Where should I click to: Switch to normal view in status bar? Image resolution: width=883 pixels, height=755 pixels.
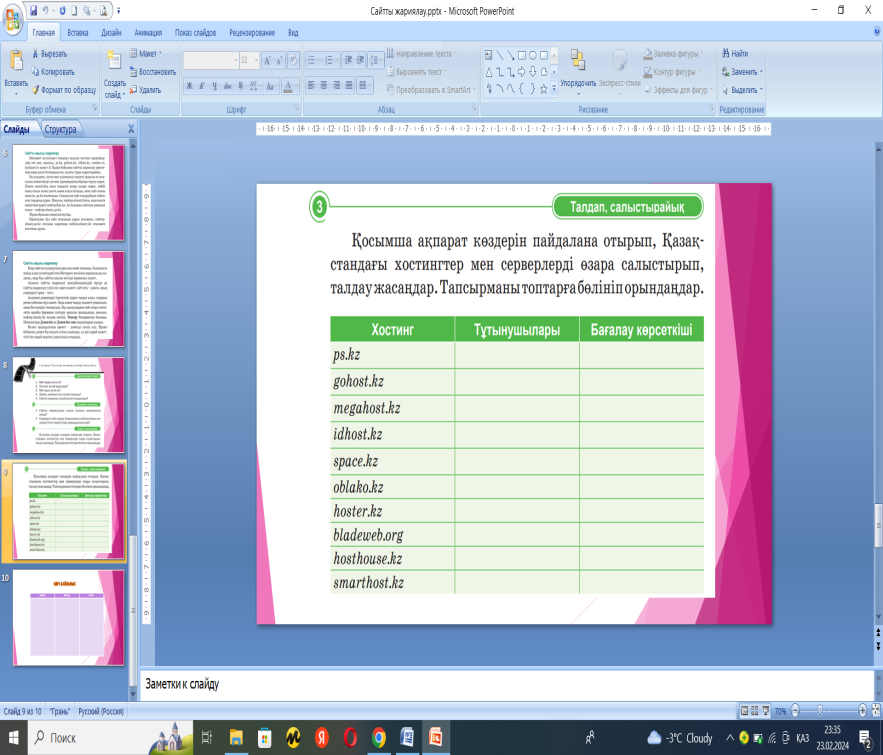tap(745, 710)
